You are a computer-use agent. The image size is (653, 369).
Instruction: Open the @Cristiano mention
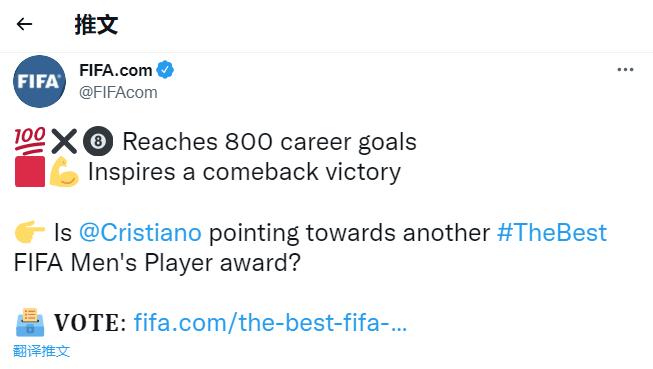pyautogui.click(x=140, y=232)
